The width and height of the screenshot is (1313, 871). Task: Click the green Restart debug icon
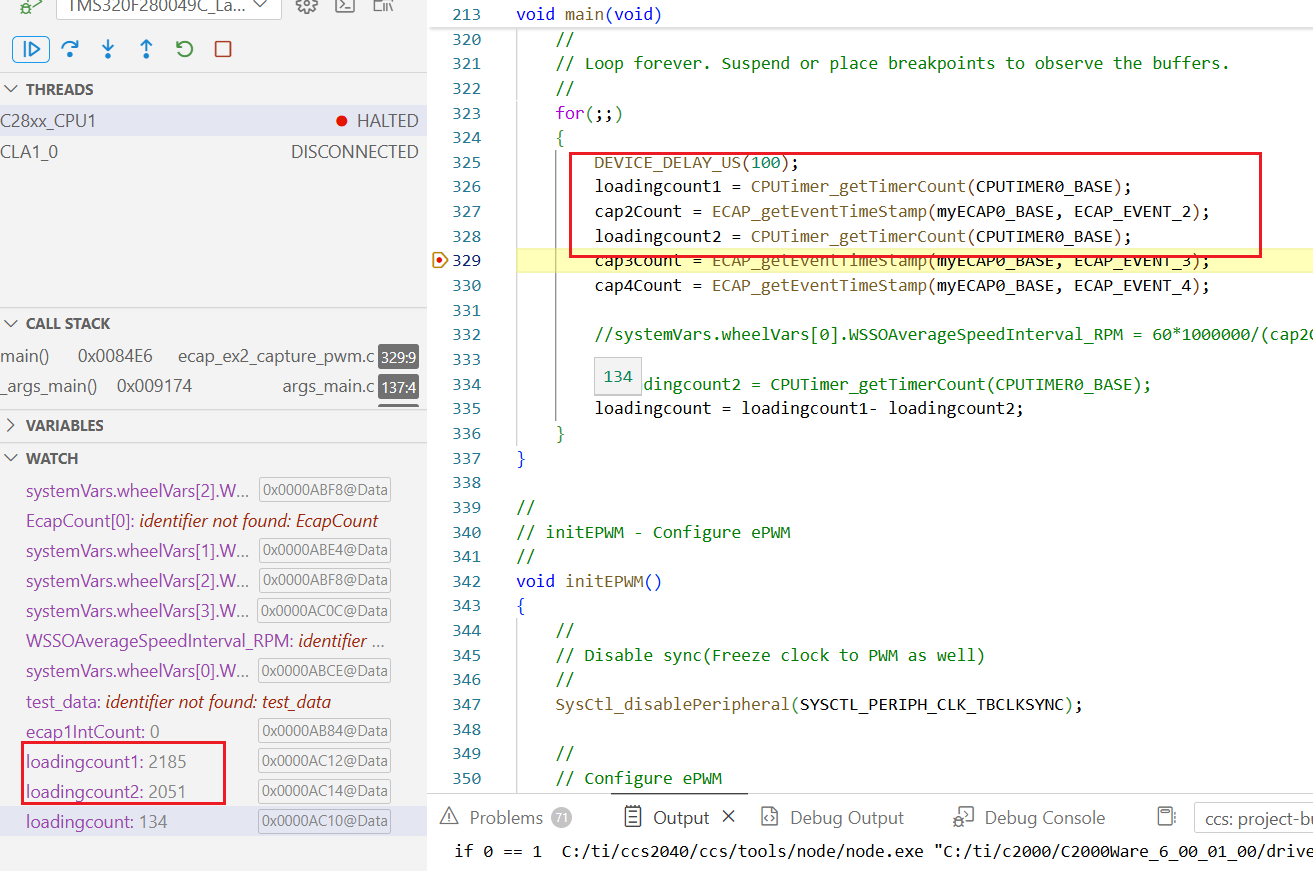[184, 49]
